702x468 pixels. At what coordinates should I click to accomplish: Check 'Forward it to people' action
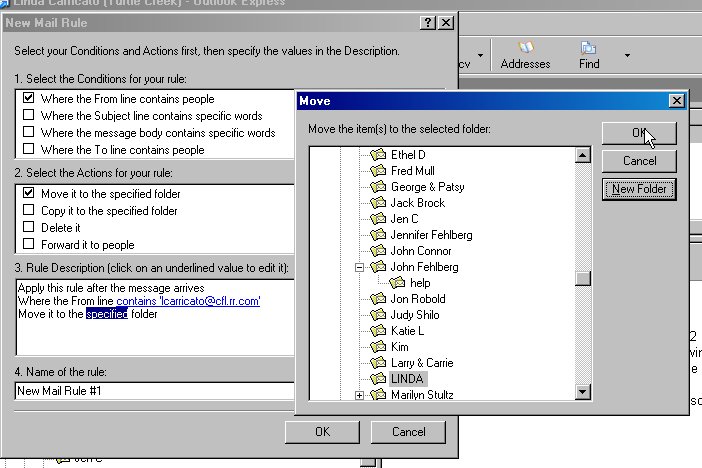coord(29,244)
